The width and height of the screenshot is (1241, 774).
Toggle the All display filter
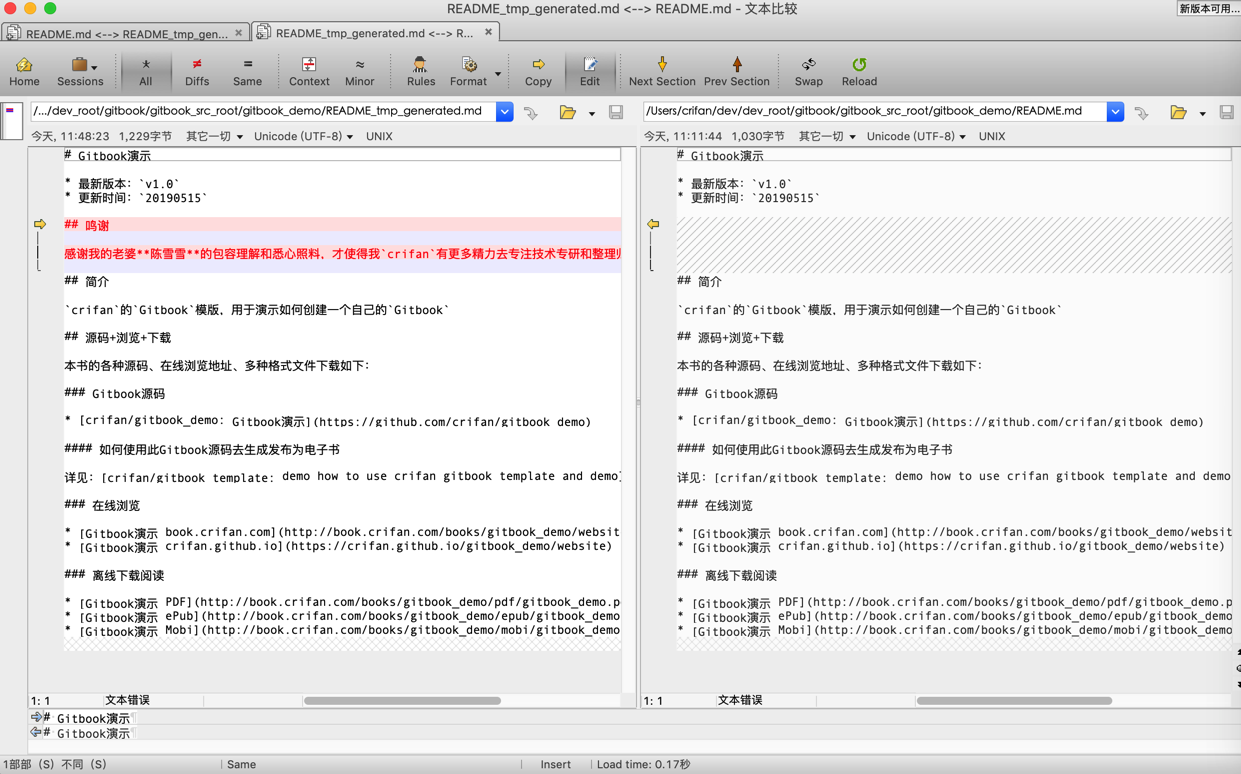point(146,71)
